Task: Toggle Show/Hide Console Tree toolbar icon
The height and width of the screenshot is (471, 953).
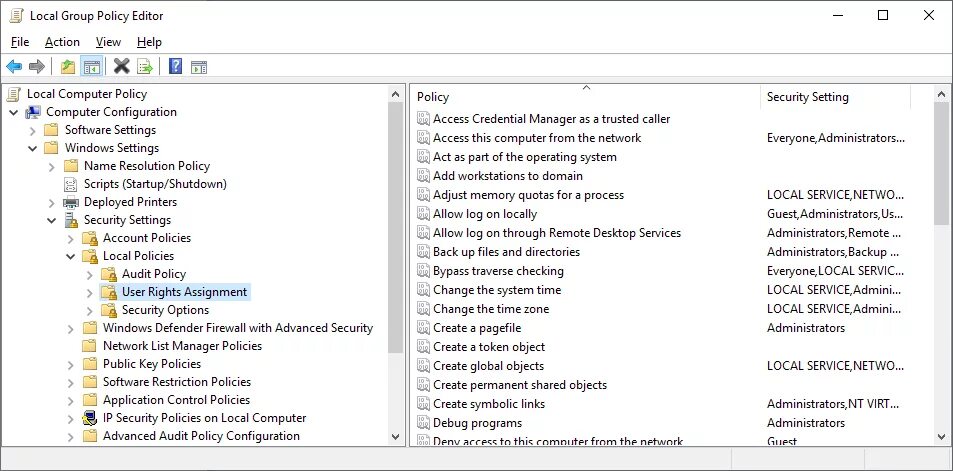Action: tap(91, 67)
